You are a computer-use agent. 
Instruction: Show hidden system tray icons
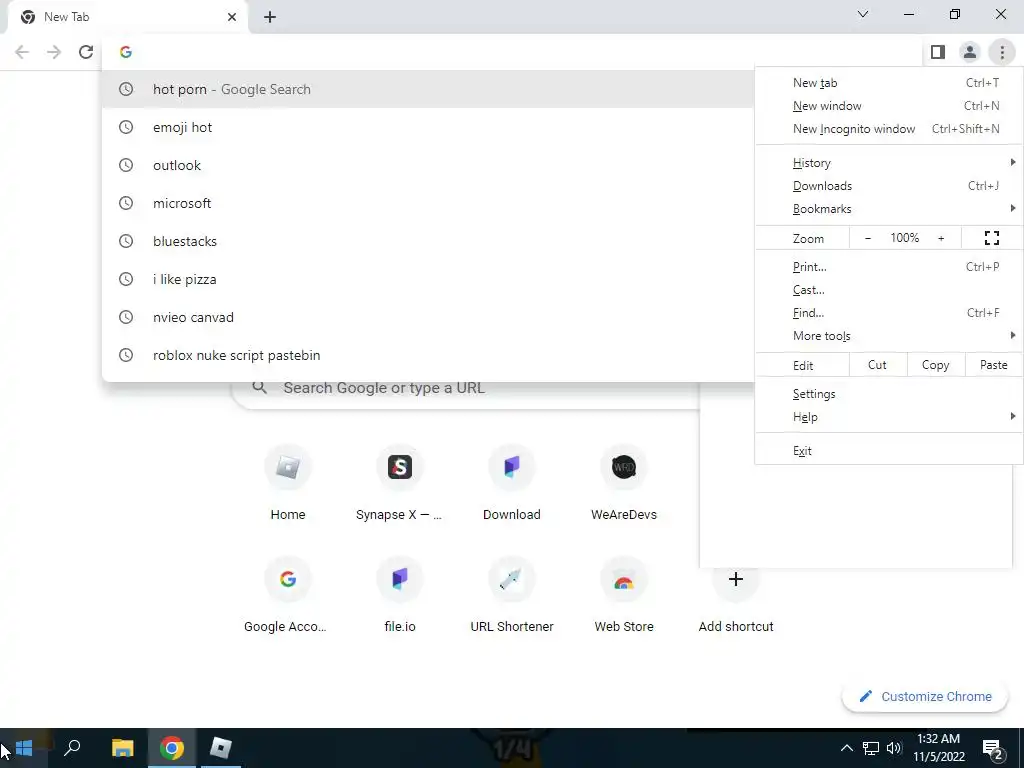coord(846,748)
